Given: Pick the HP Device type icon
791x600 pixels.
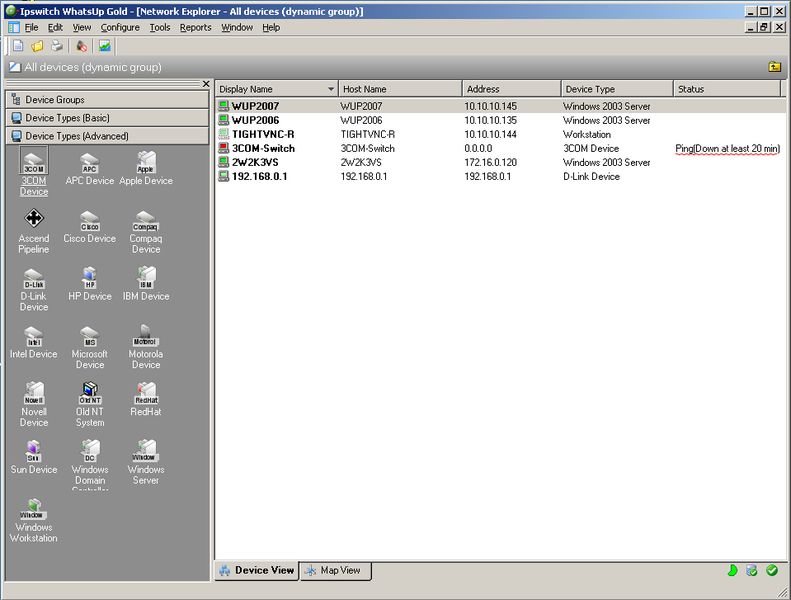Looking at the screenshot, I should pos(90,278).
